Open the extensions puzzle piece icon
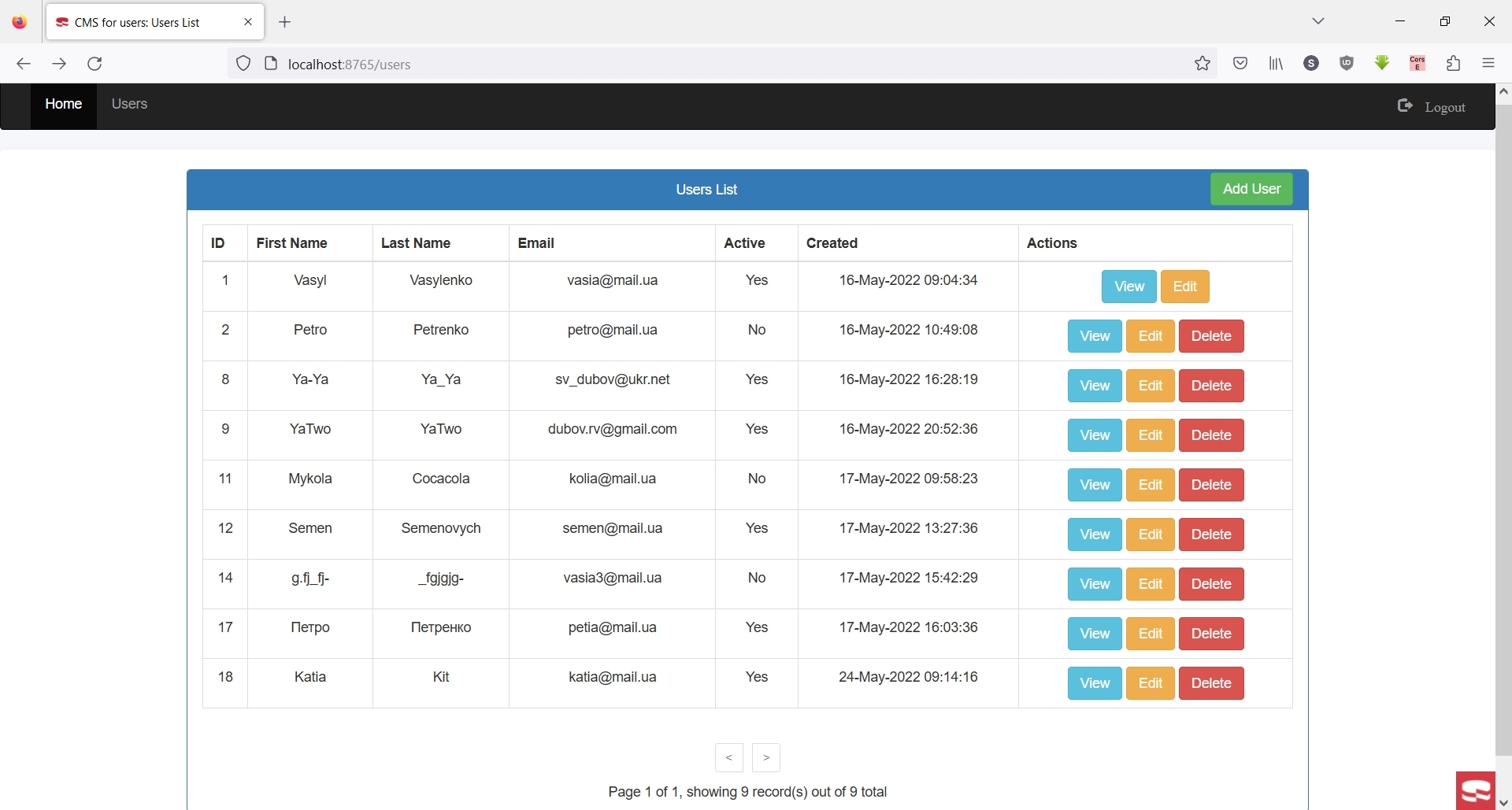Screen dimensions: 1512x810 coord(1454,64)
